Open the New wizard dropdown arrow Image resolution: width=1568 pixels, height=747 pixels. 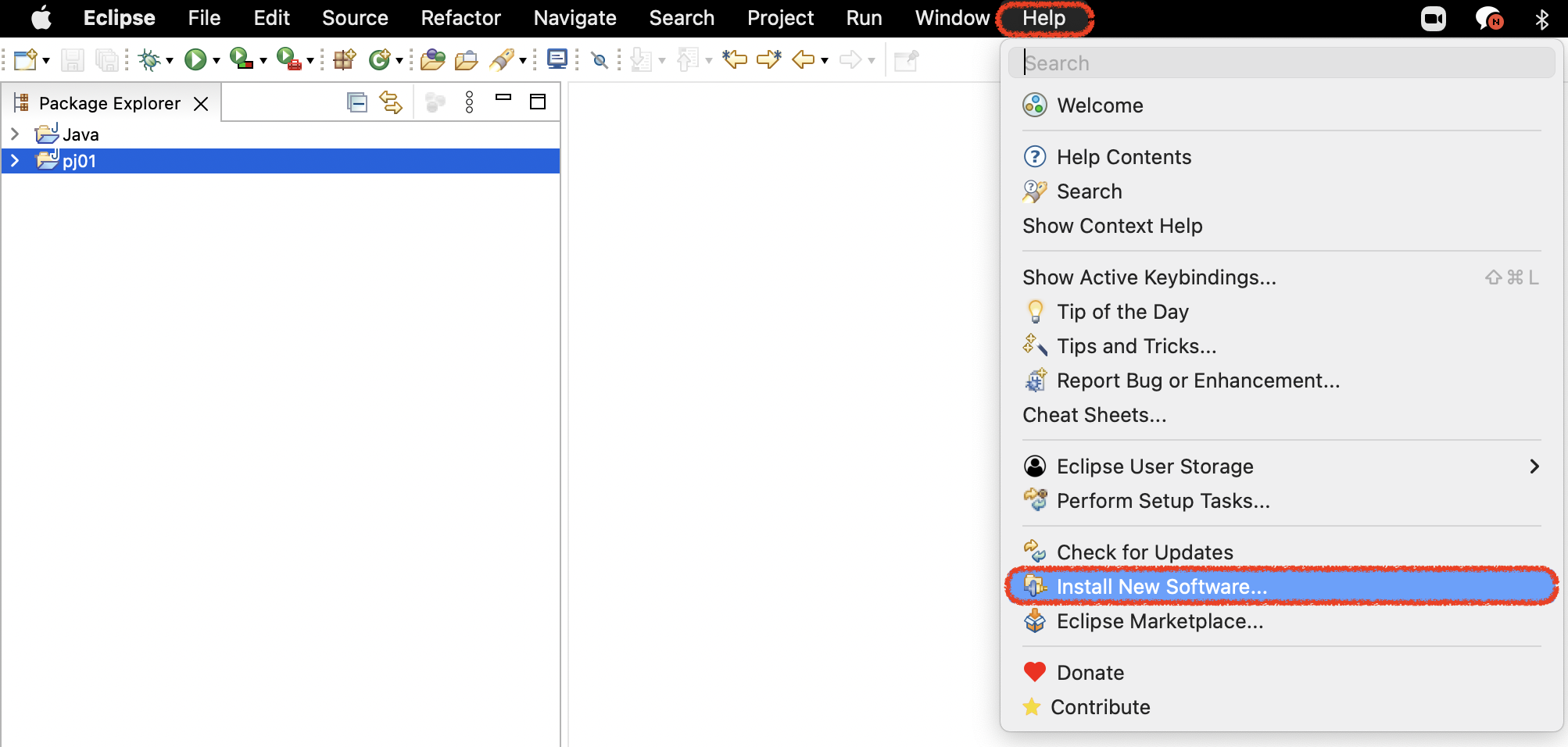[46, 61]
